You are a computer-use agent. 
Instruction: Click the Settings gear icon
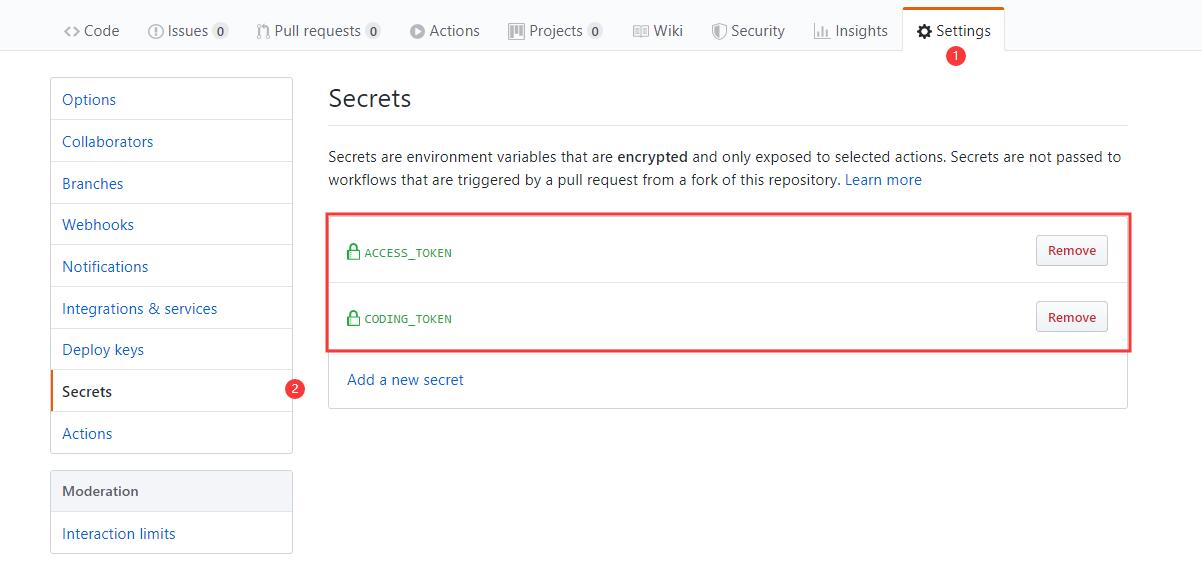pos(924,31)
